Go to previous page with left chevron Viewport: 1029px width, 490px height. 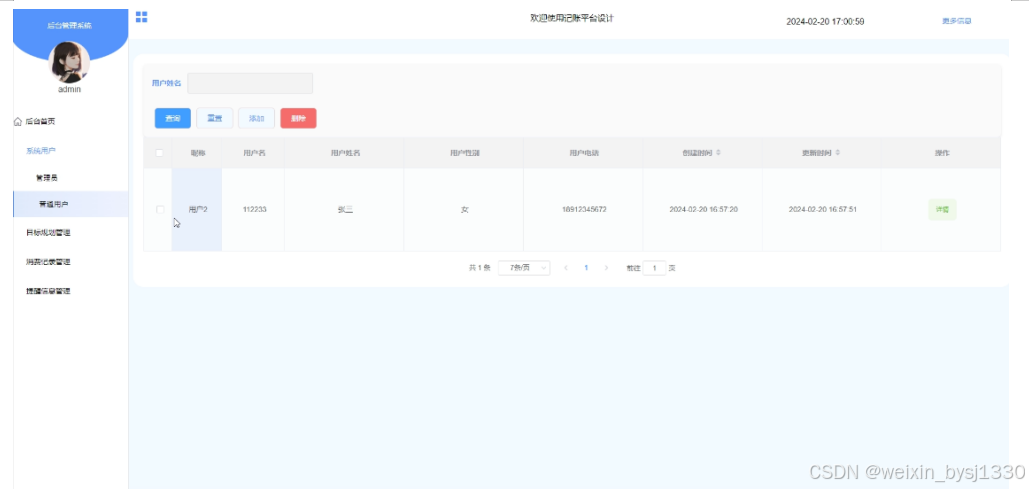[566, 268]
